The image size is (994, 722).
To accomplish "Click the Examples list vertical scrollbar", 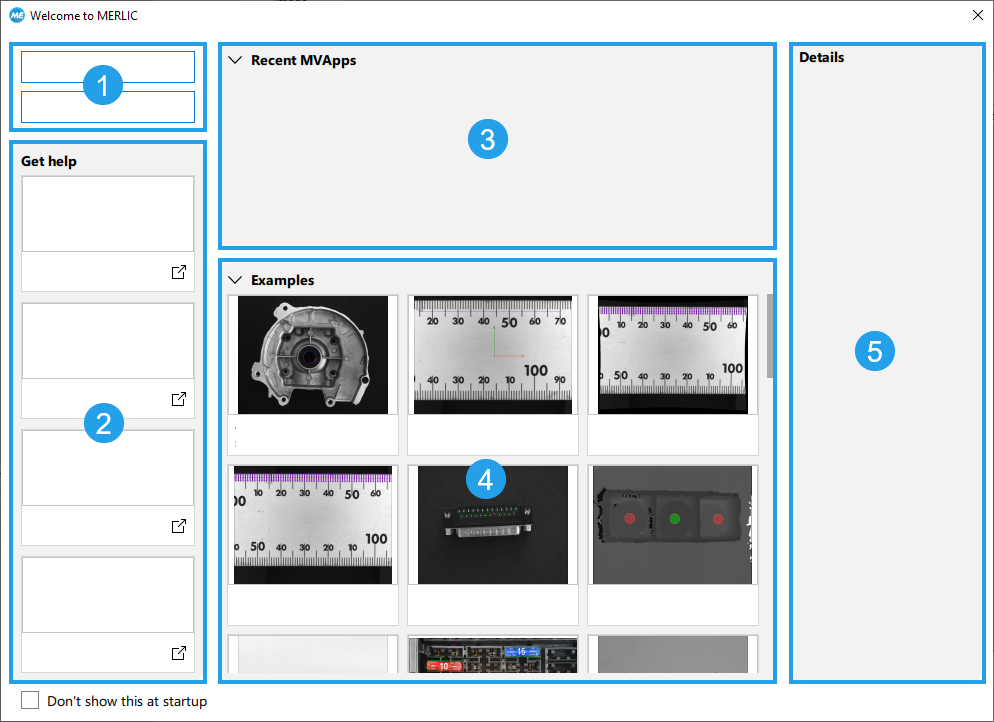I will pyautogui.click(x=769, y=336).
